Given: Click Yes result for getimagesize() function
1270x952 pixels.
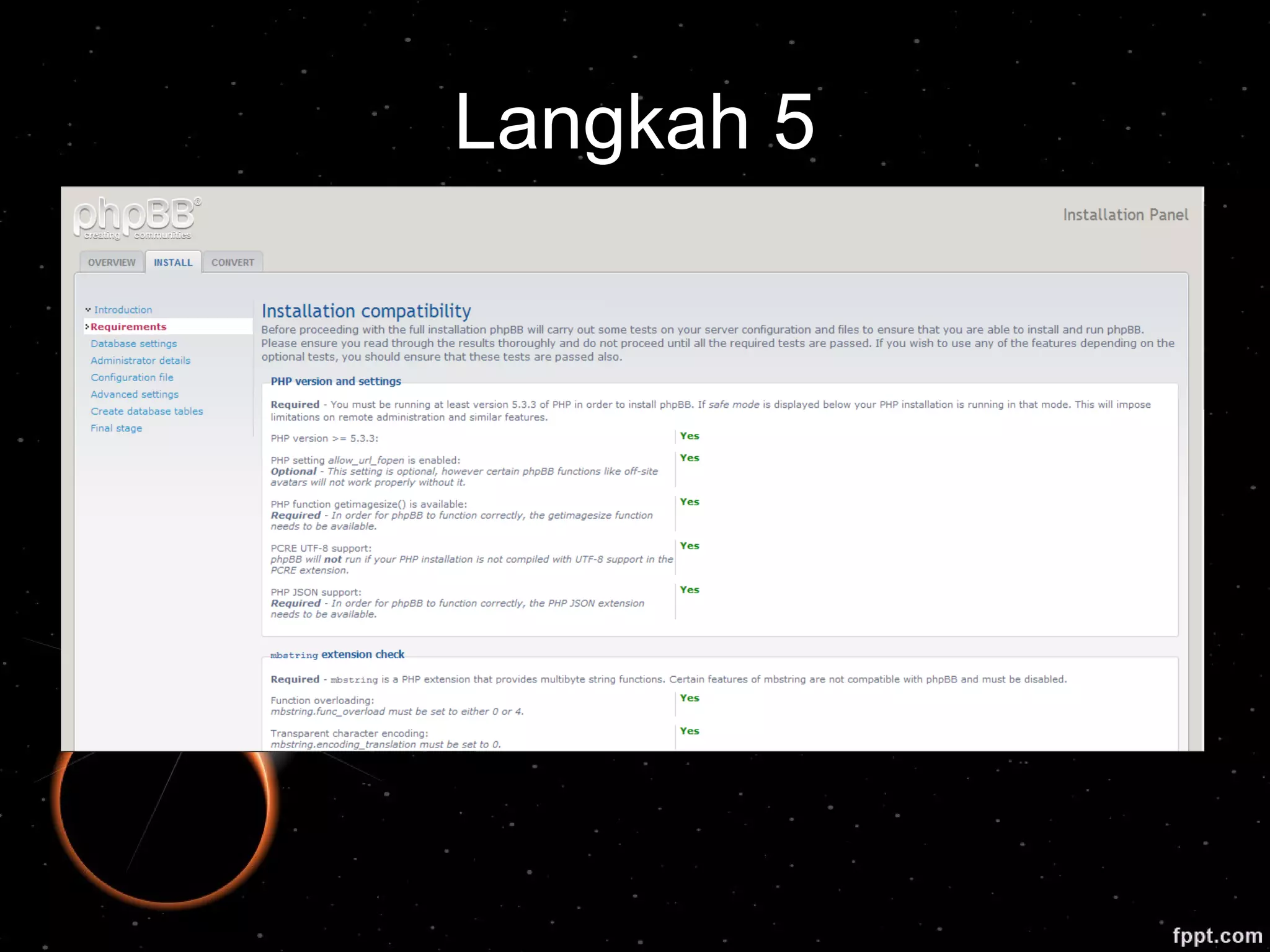Looking at the screenshot, I should [x=690, y=502].
